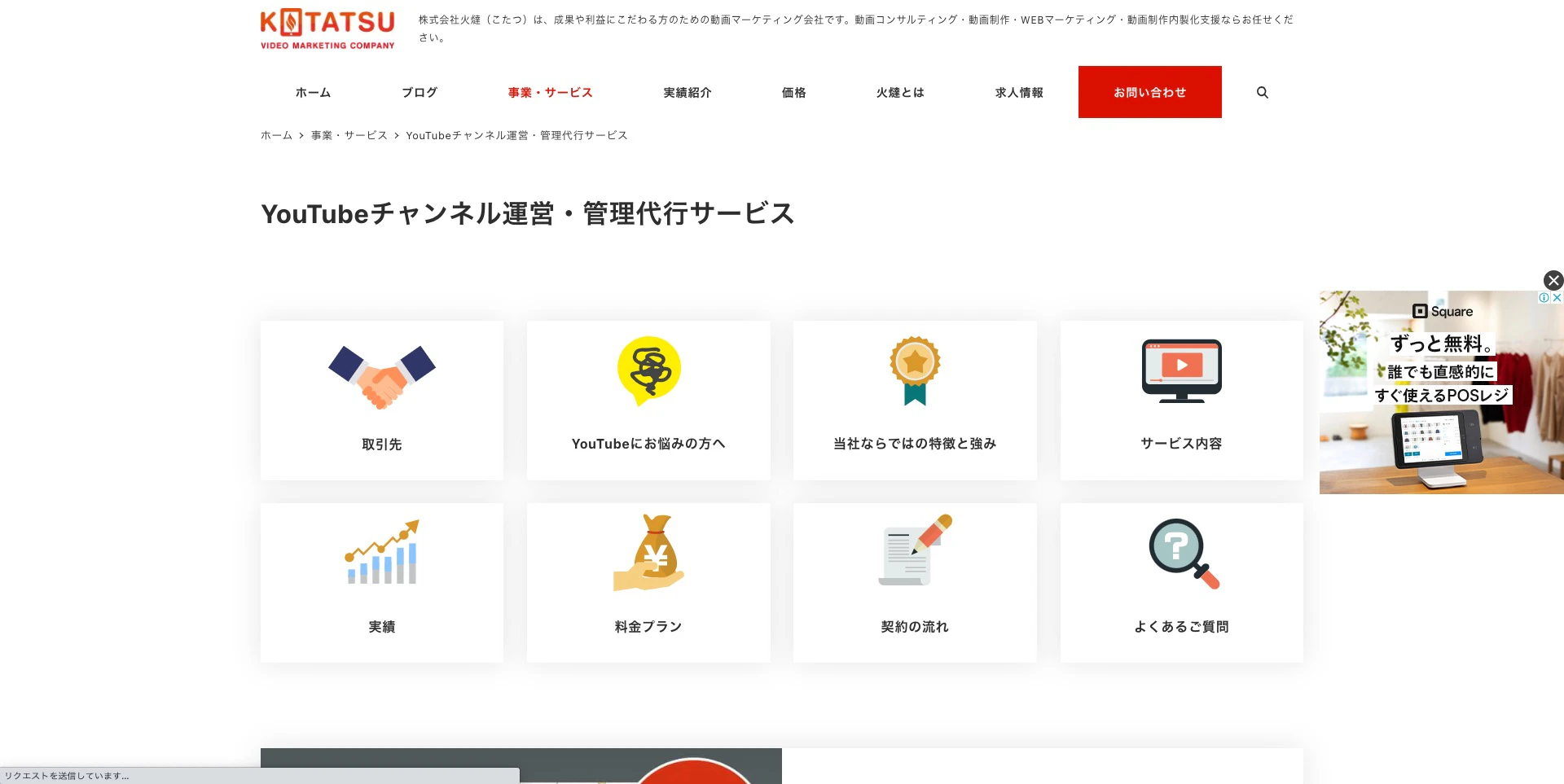Close the floating ad with black X
Screen dimensions: 1564x784
coord(1553,280)
